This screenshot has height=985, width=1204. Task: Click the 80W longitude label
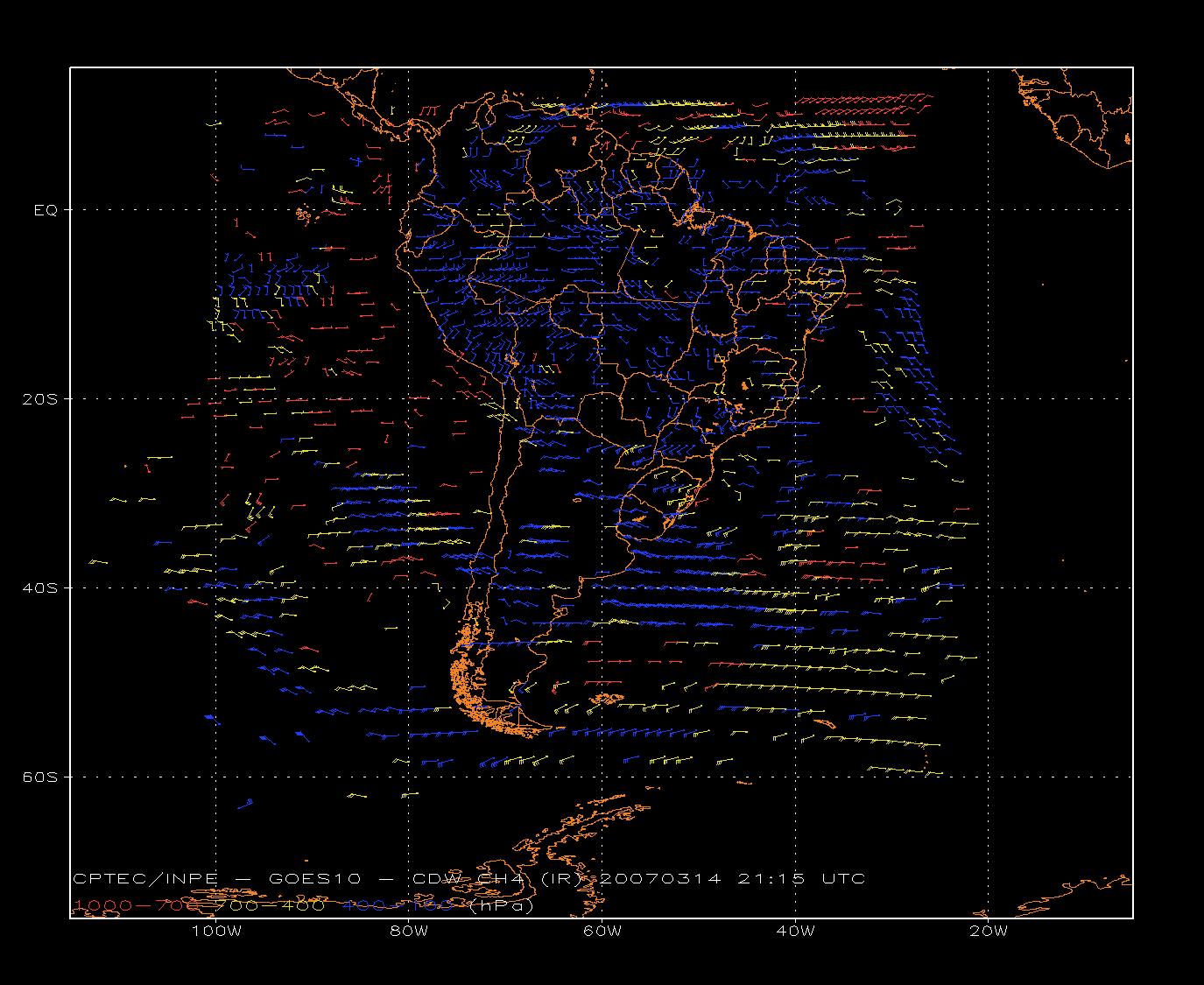tap(409, 932)
